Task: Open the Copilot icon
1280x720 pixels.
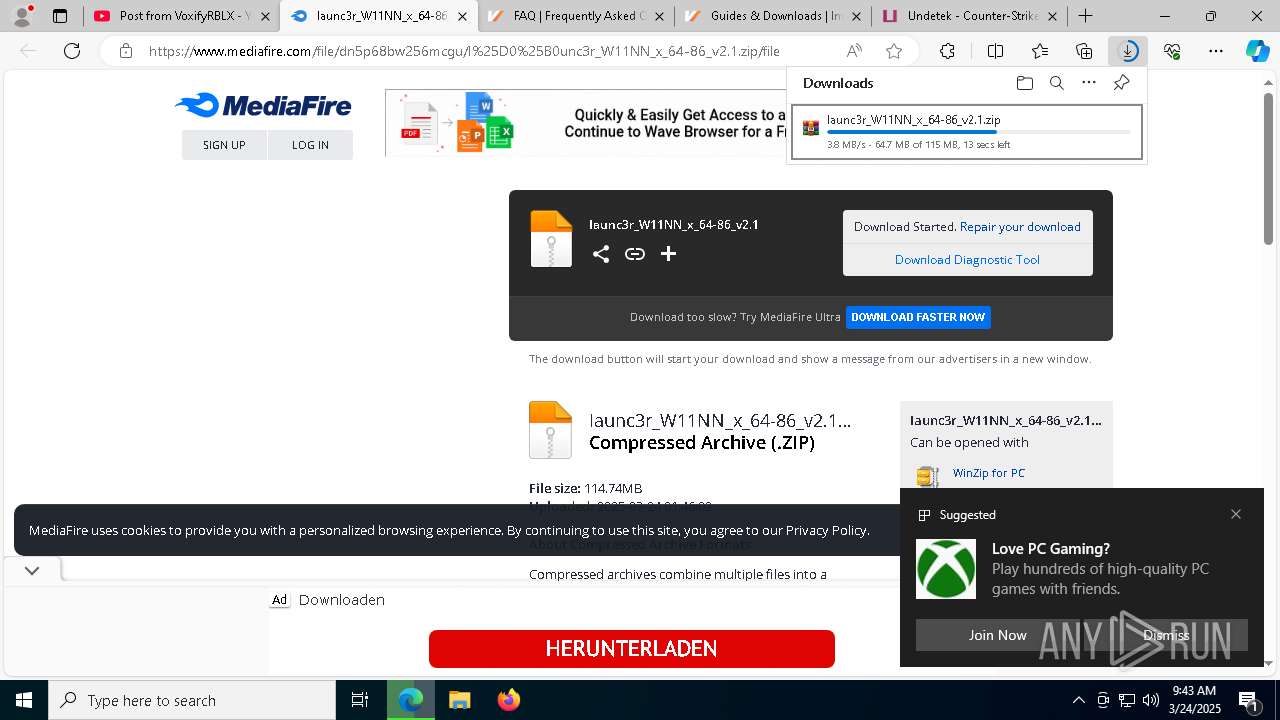Action: coord(1257,51)
